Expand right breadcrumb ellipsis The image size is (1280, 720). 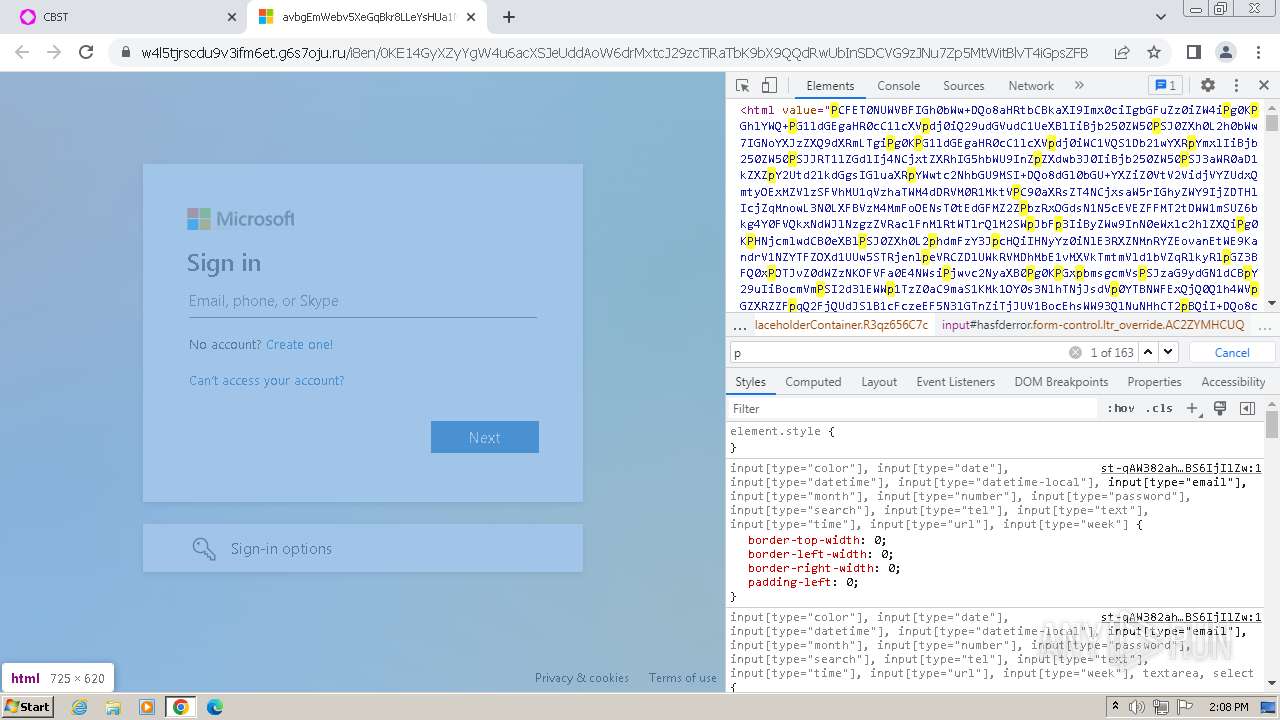tap(1265, 326)
